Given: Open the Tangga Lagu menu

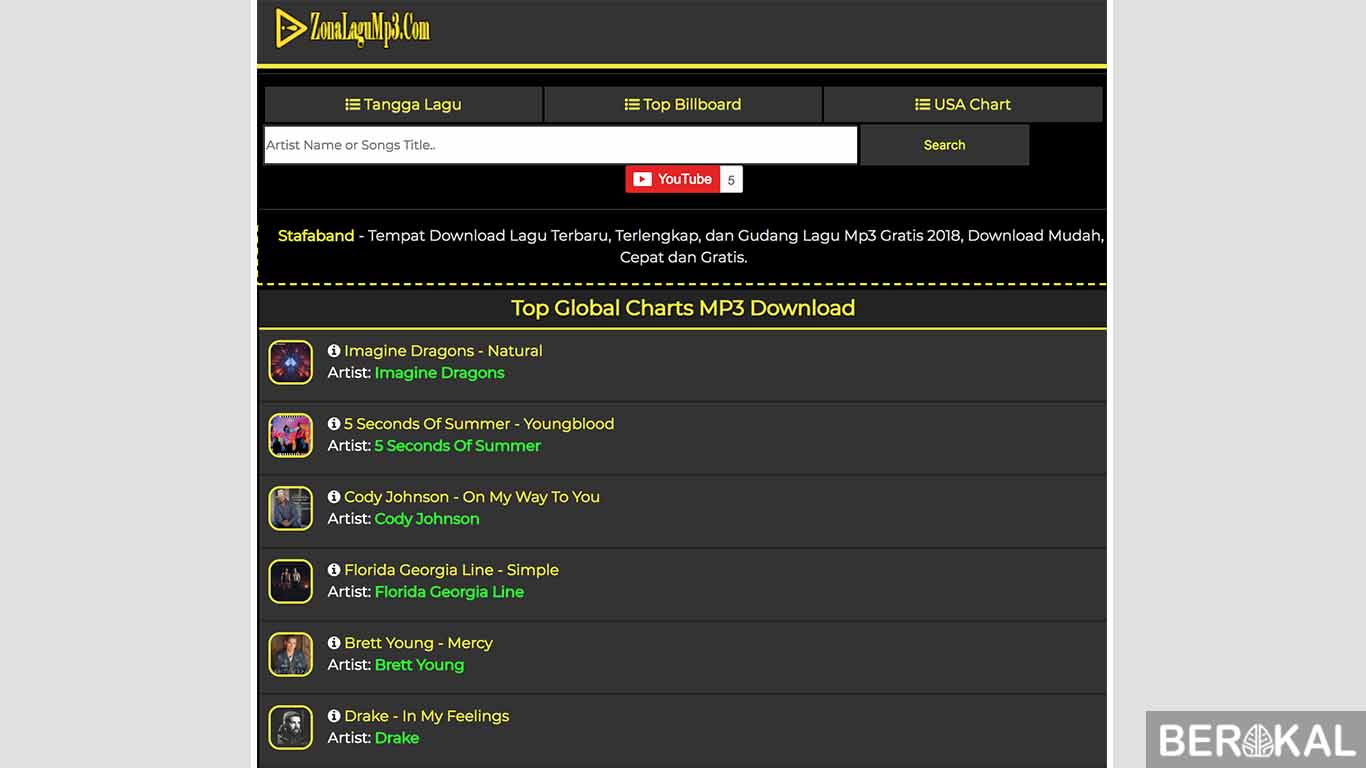Looking at the screenshot, I should pos(403,104).
